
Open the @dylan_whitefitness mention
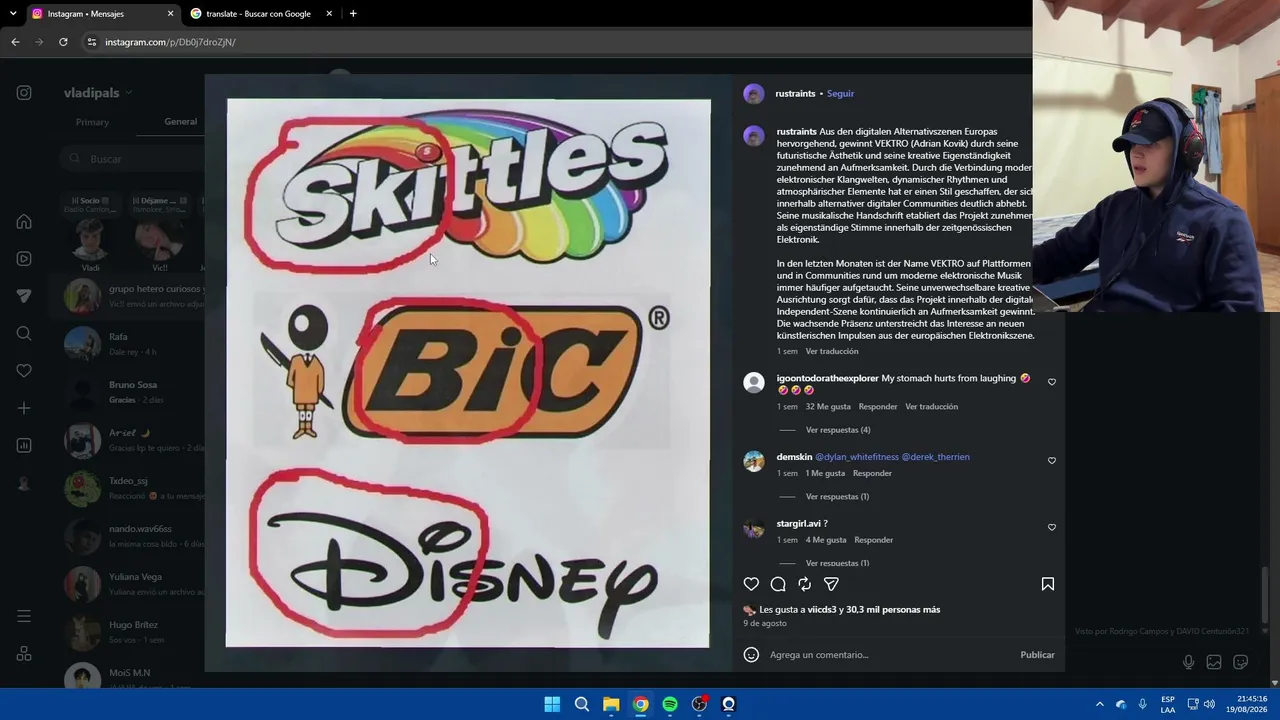point(857,457)
